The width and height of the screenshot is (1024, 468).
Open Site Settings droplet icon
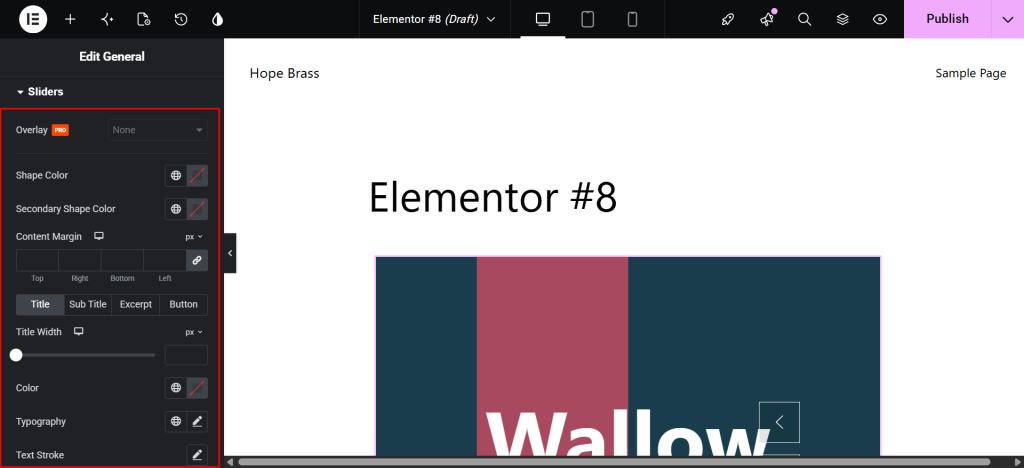(217, 20)
